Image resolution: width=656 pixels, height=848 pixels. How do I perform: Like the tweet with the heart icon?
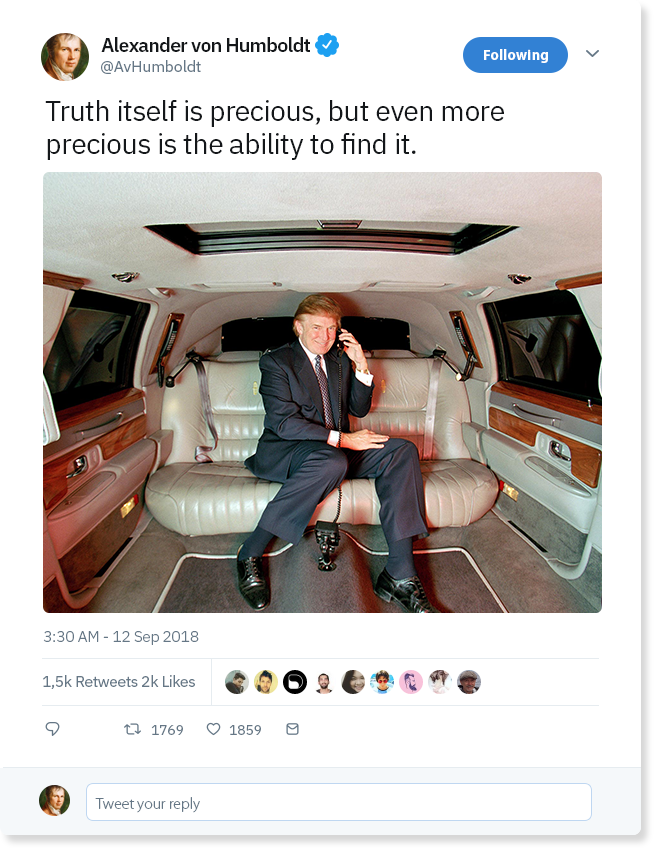point(213,730)
